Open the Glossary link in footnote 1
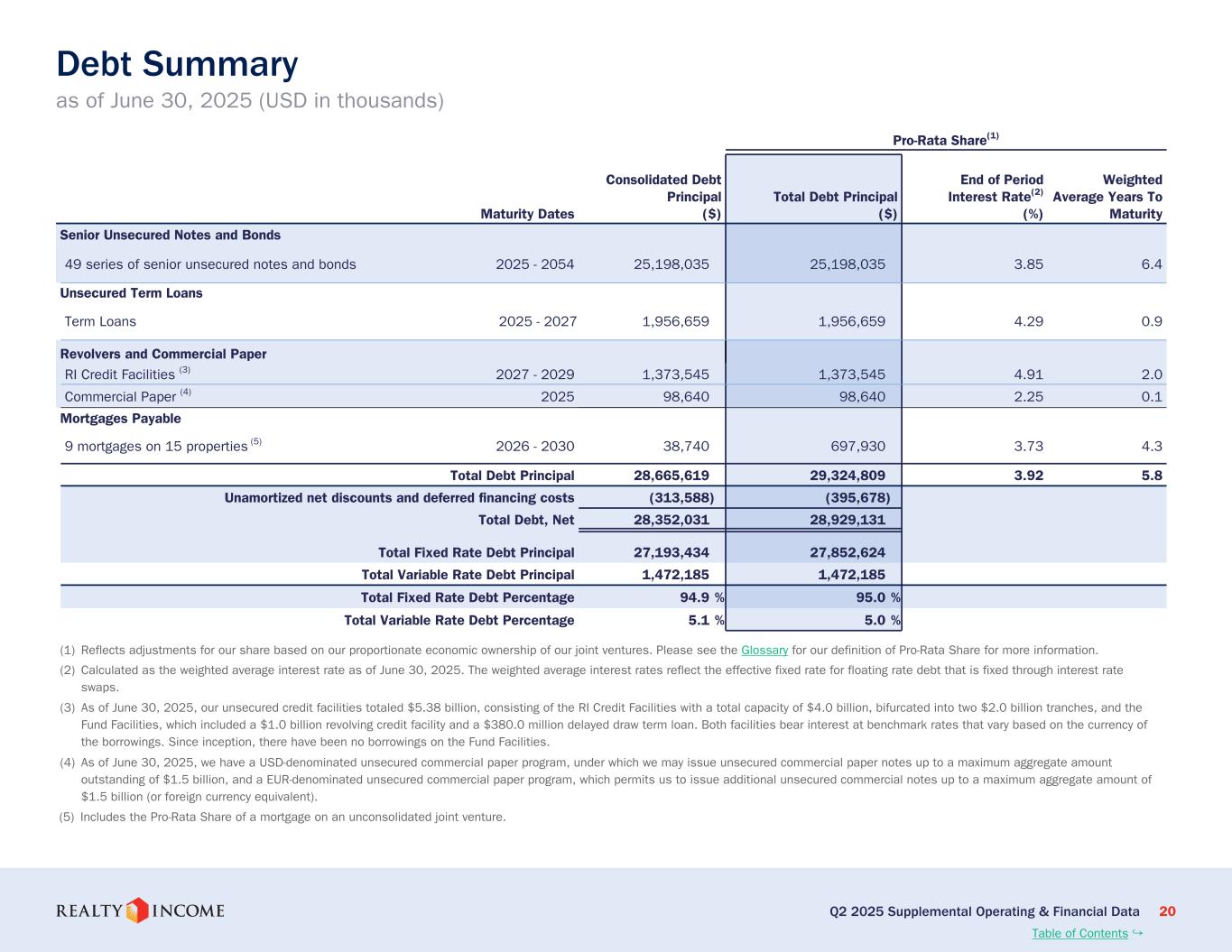The width and height of the screenshot is (1232, 952). pyautogui.click(x=764, y=650)
